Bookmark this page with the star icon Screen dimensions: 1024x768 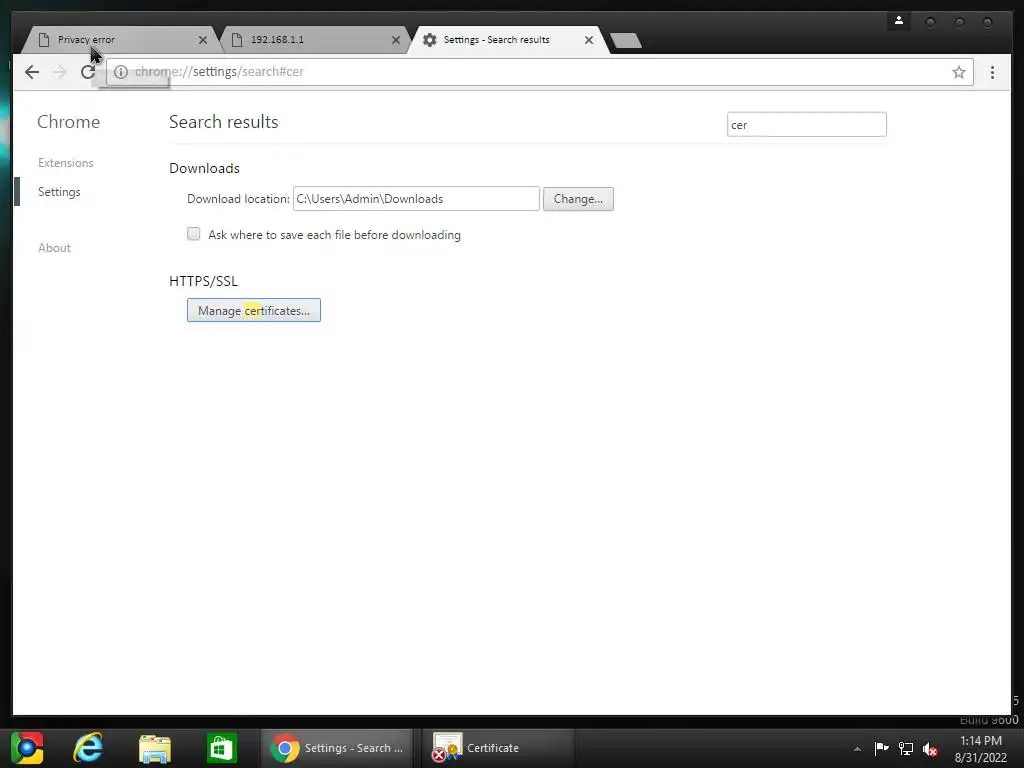point(958,72)
